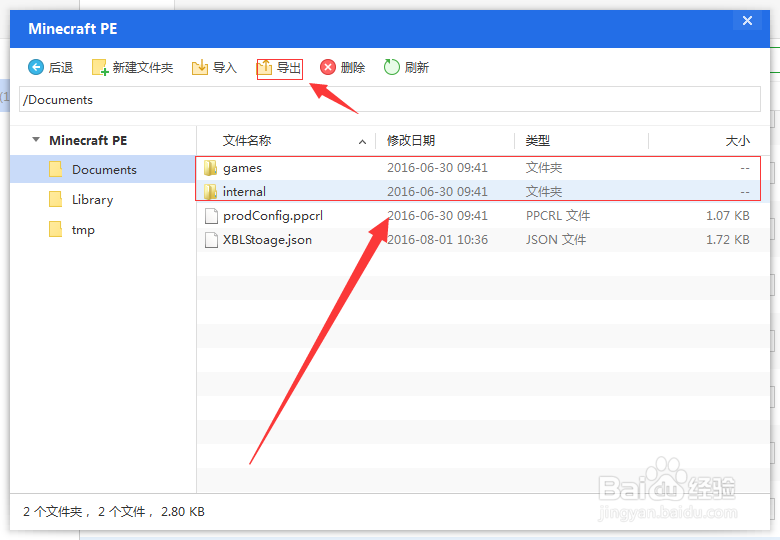Click the 后退 button label
The image size is (780, 540).
(61, 68)
